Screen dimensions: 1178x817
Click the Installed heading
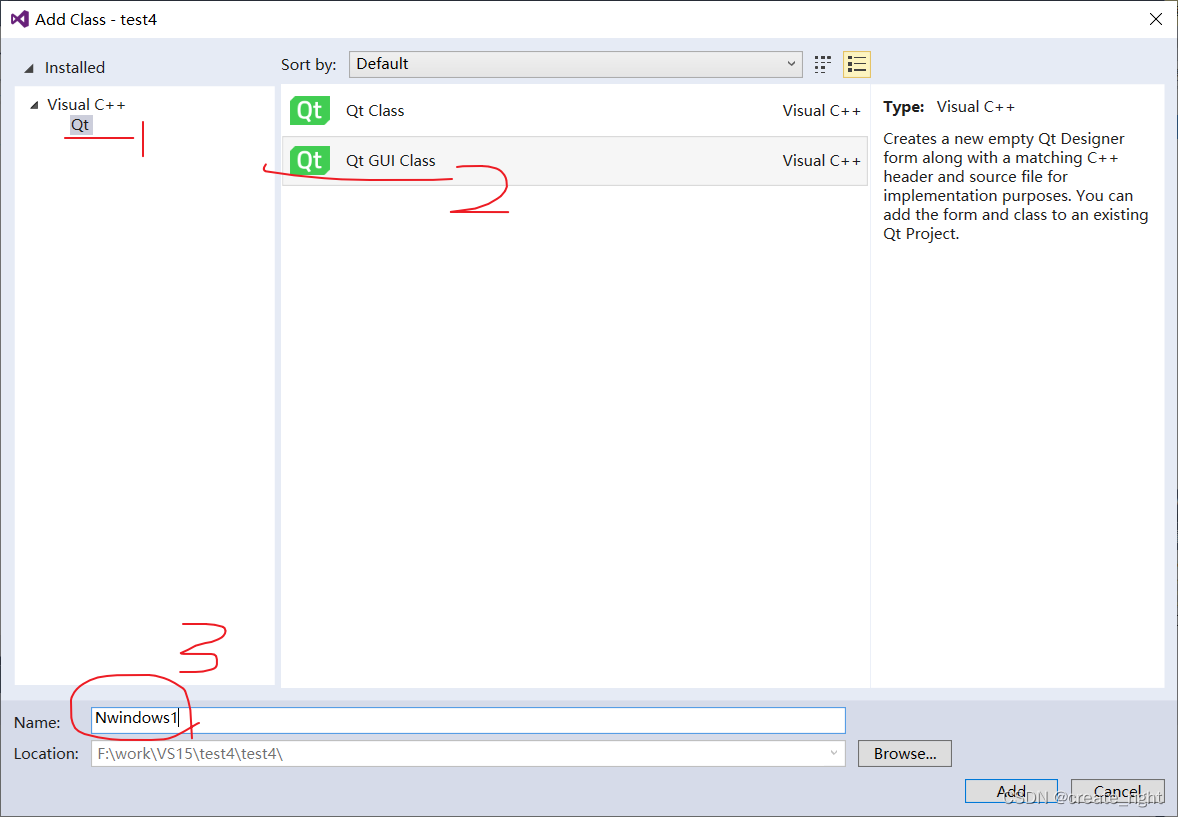[x=74, y=68]
